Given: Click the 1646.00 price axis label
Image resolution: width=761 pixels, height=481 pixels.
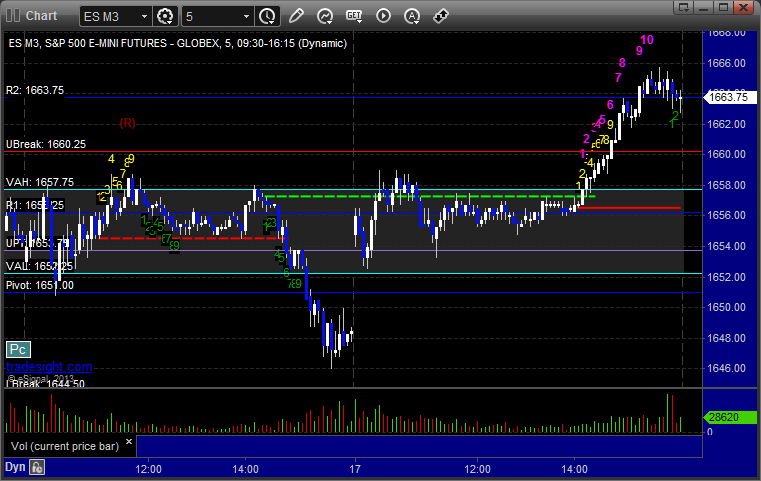Looking at the screenshot, I should [x=726, y=368].
